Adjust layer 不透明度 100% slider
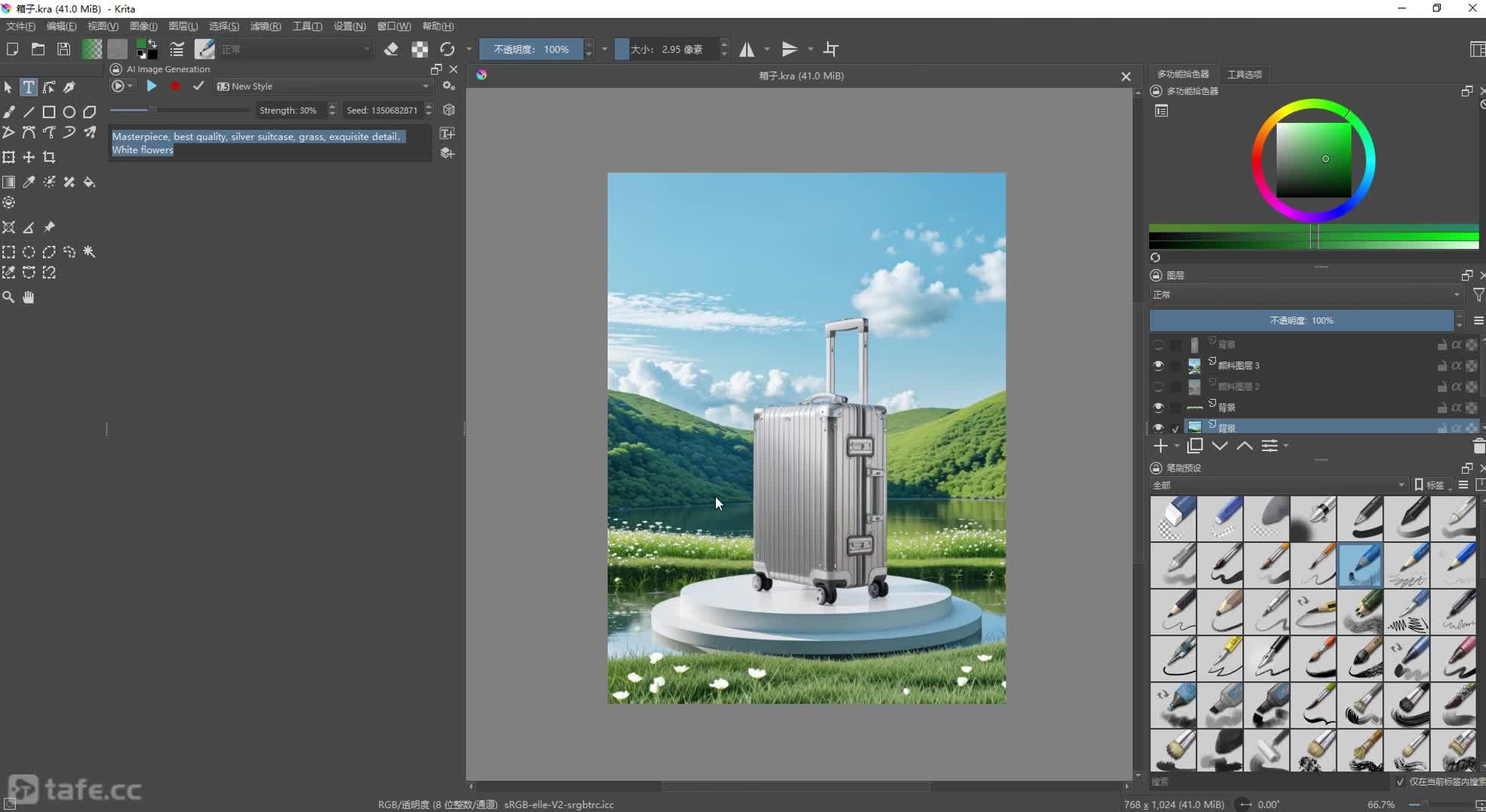The image size is (1486, 812). 1302,320
